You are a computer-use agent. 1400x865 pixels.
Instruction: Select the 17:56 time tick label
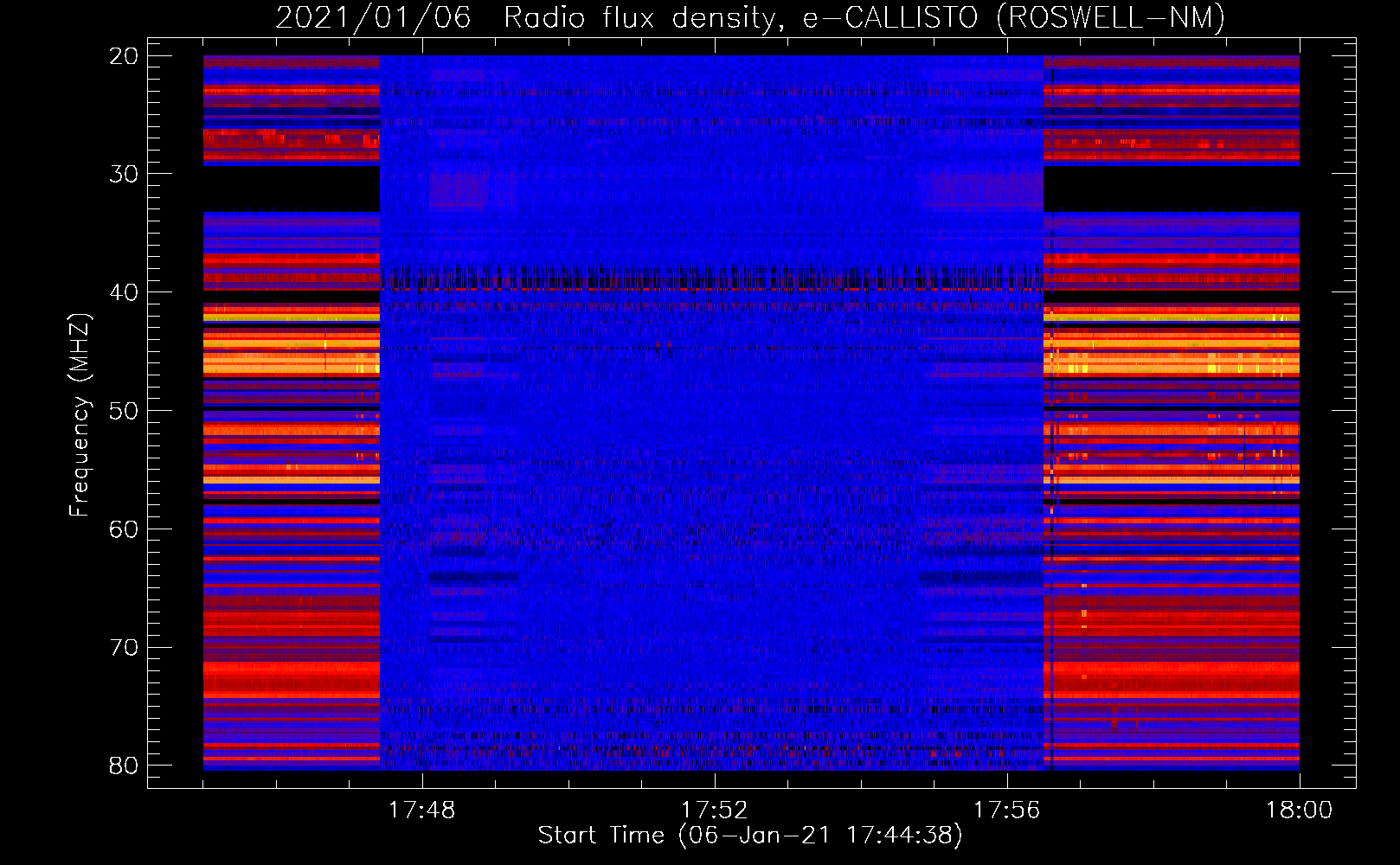coord(1007,811)
